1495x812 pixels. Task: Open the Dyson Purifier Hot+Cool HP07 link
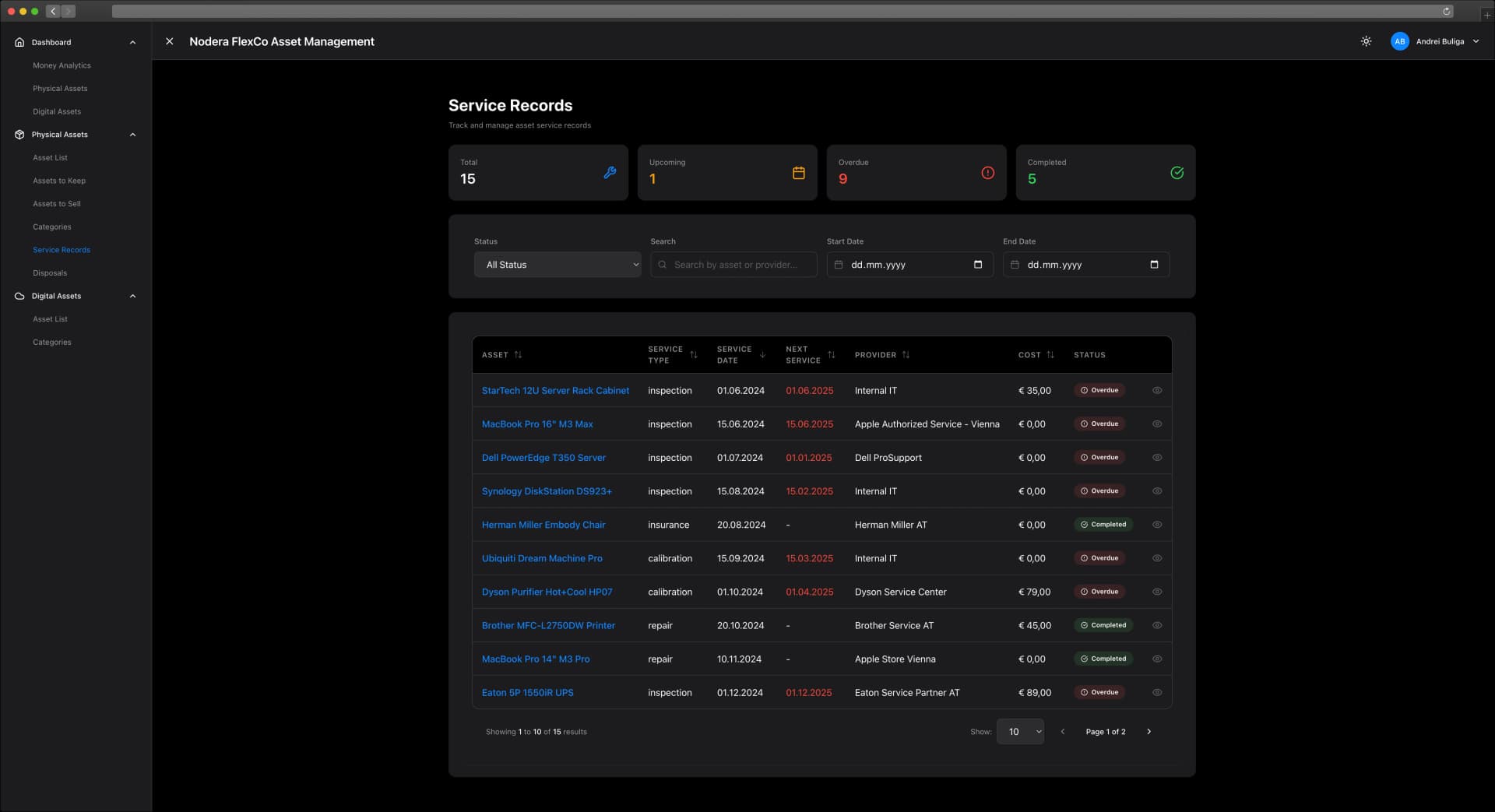click(x=547, y=592)
